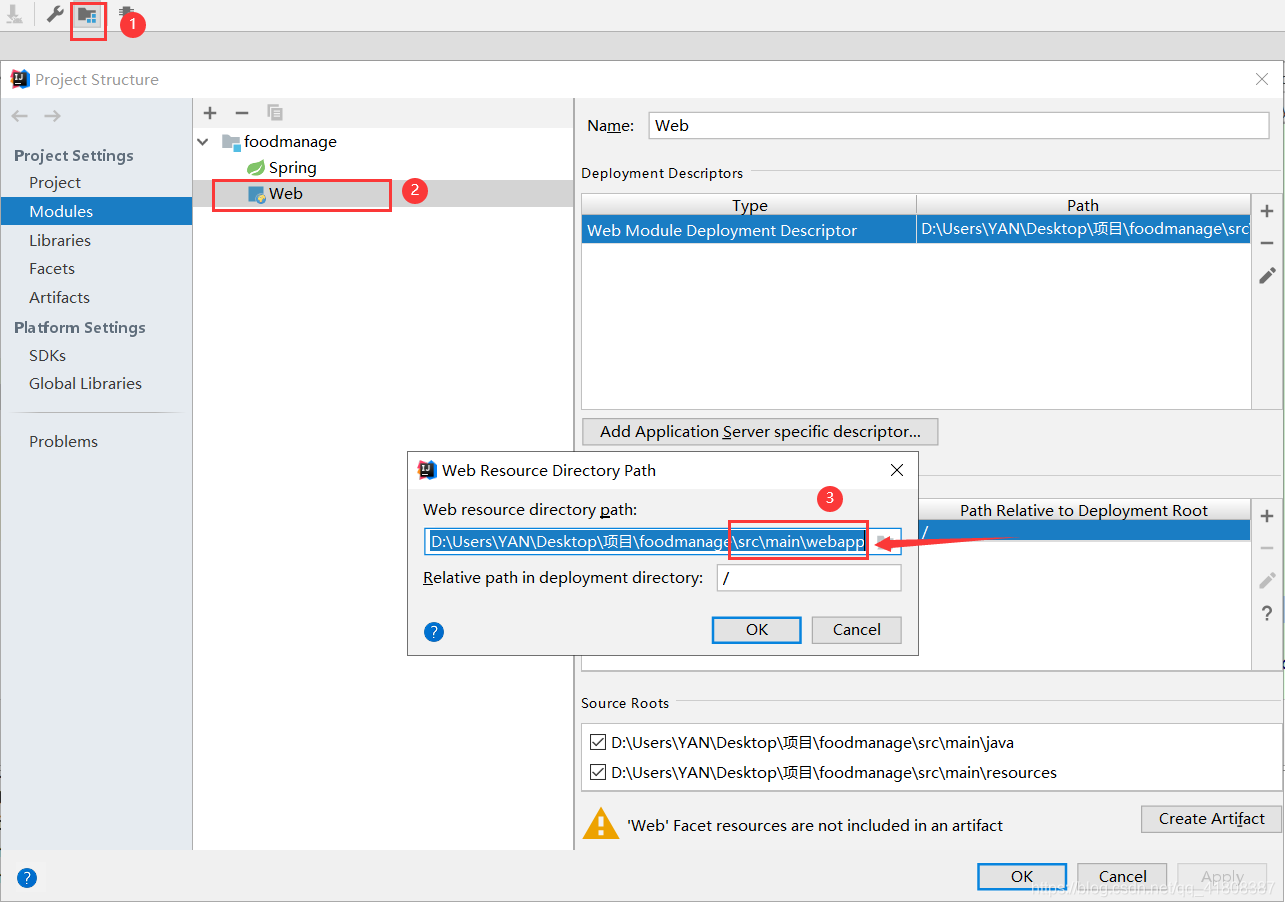Toggle src\main\java source root checkbox

coord(598,742)
